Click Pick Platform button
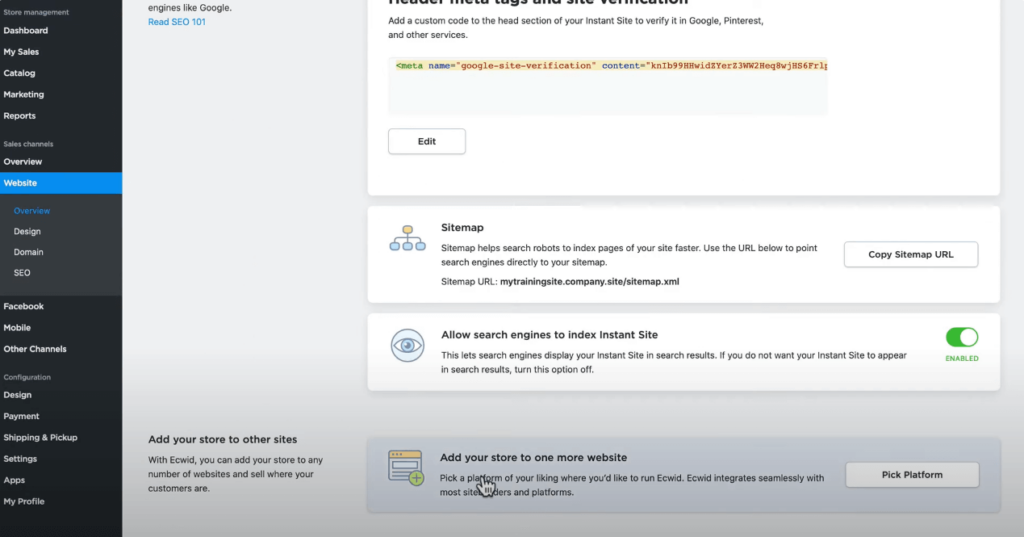1024x537 pixels. pos(912,475)
